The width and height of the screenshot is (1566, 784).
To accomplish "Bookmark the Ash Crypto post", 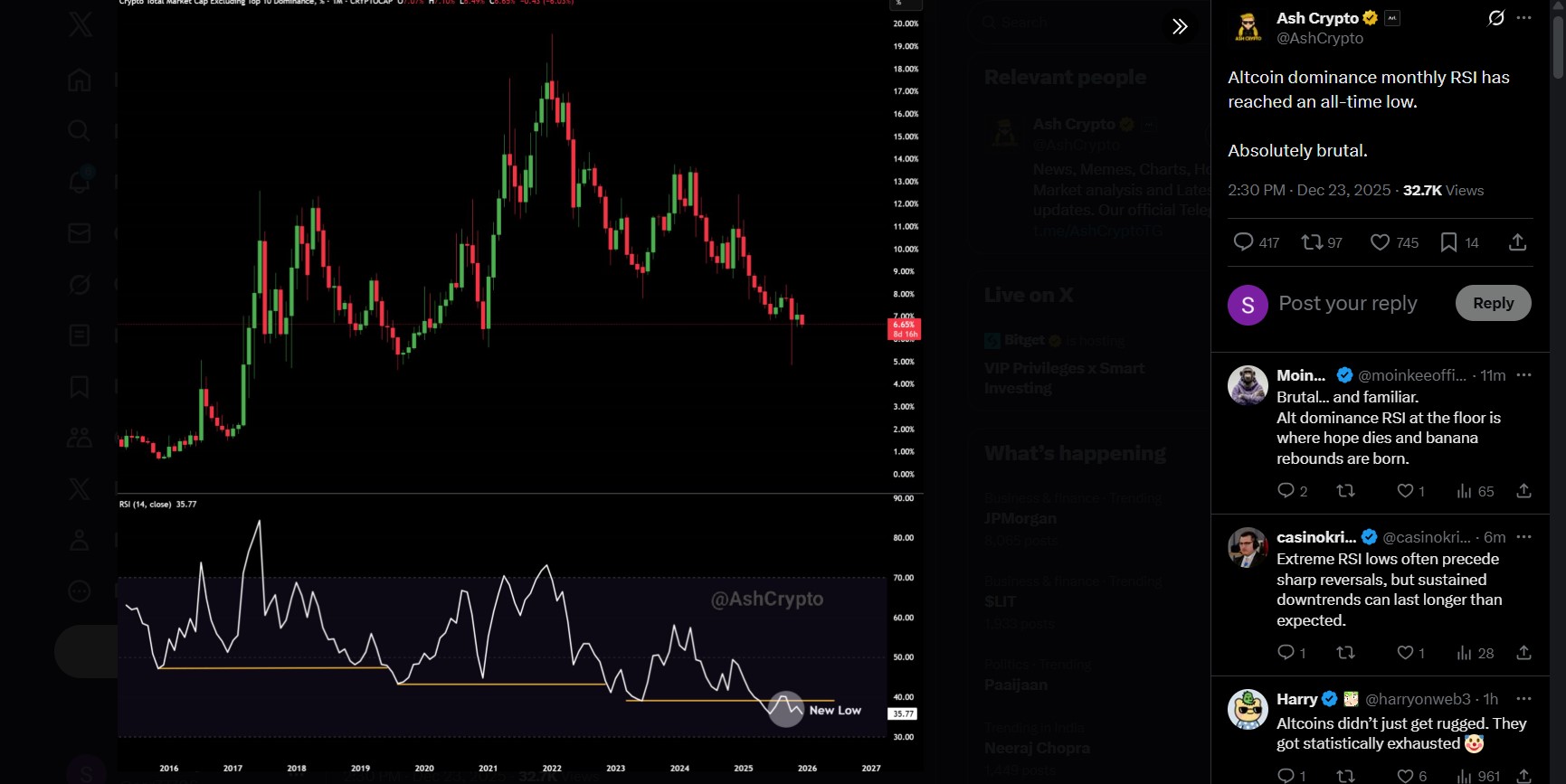I will coord(1448,242).
